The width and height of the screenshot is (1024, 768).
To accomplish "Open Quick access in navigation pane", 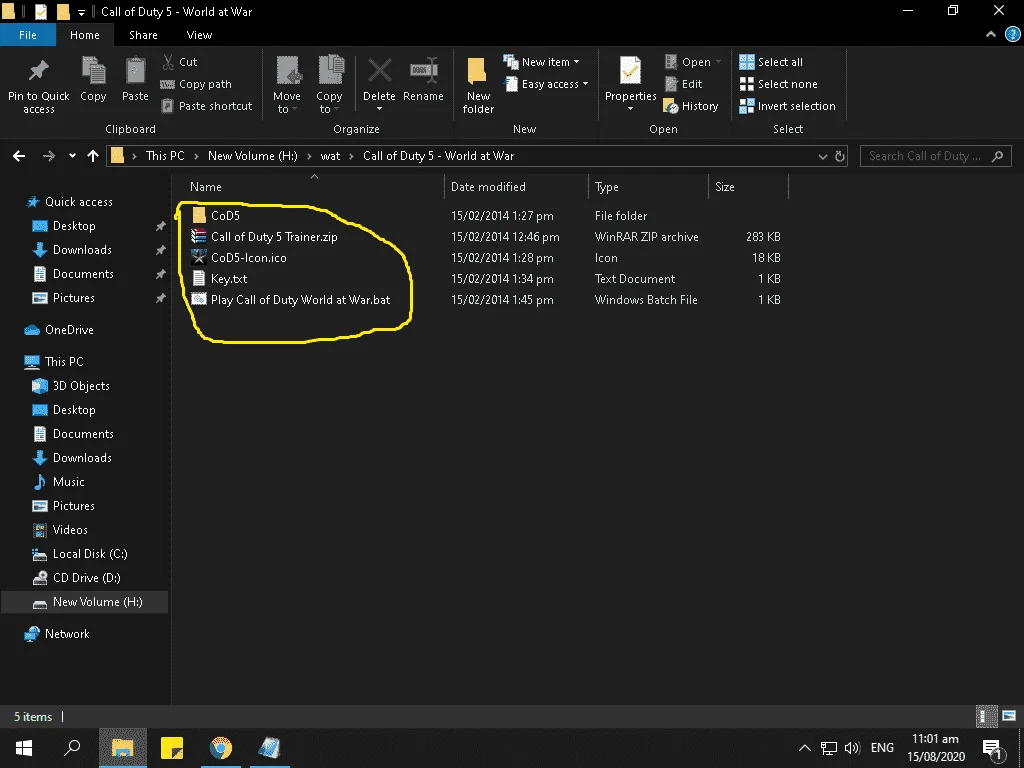I will tap(78, 202).
